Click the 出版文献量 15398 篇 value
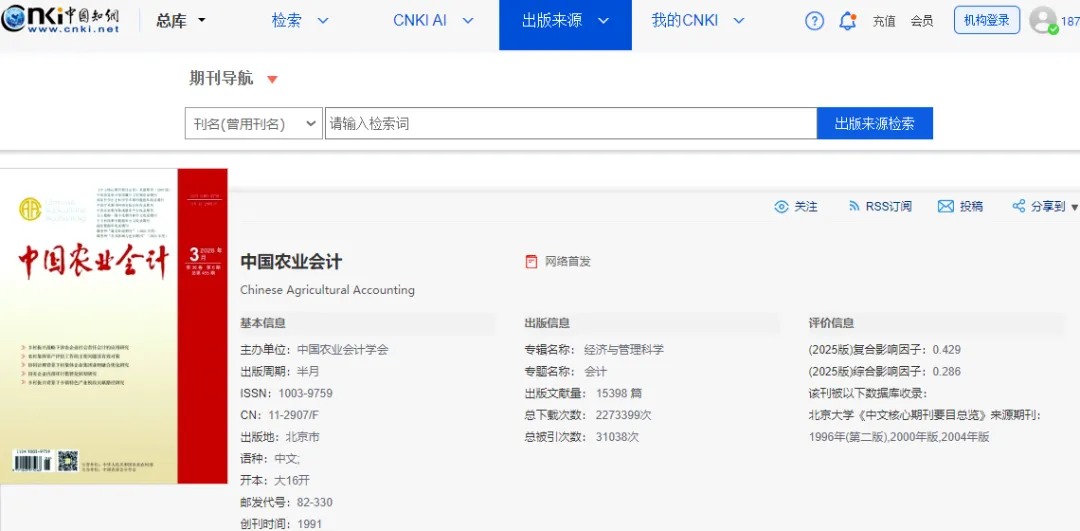This screenshot has width=1080, height=531. point(619,394)
